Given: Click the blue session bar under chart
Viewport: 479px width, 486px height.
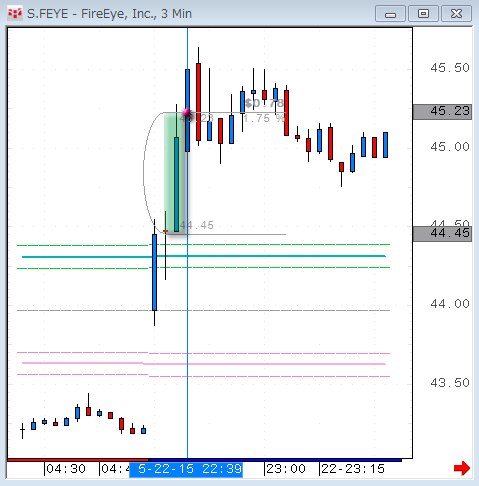Looking at the screenshot, I should pyautogui.click(x=275, y=460).
